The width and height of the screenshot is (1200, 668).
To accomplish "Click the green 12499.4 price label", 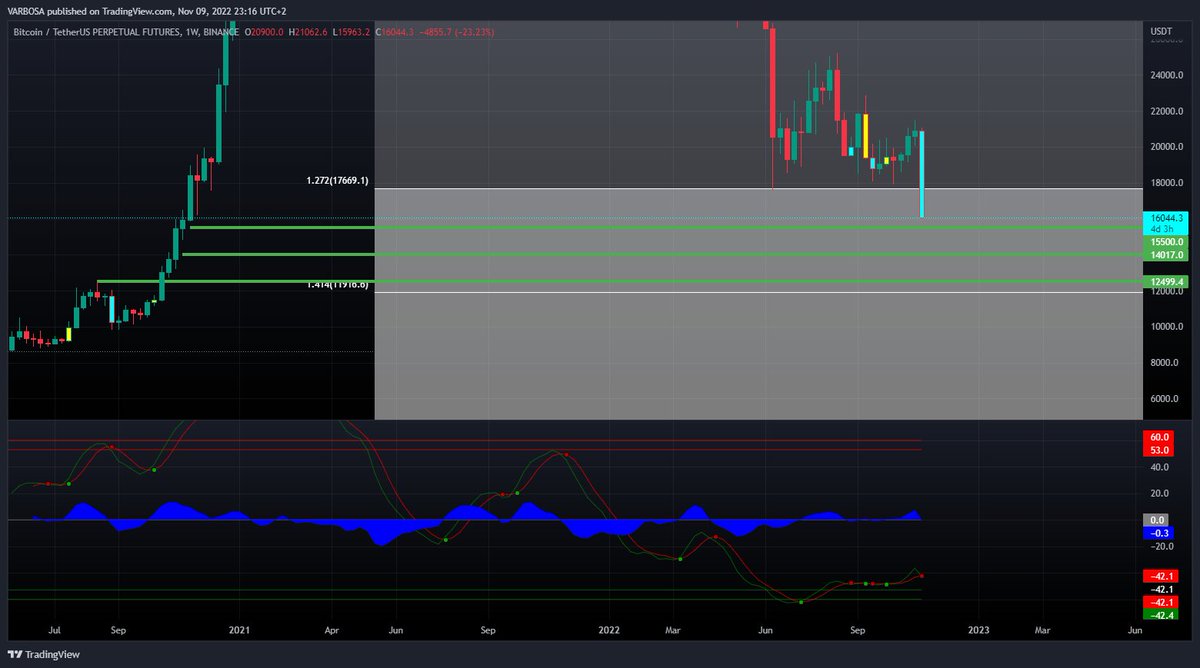I will (1167, 282).
